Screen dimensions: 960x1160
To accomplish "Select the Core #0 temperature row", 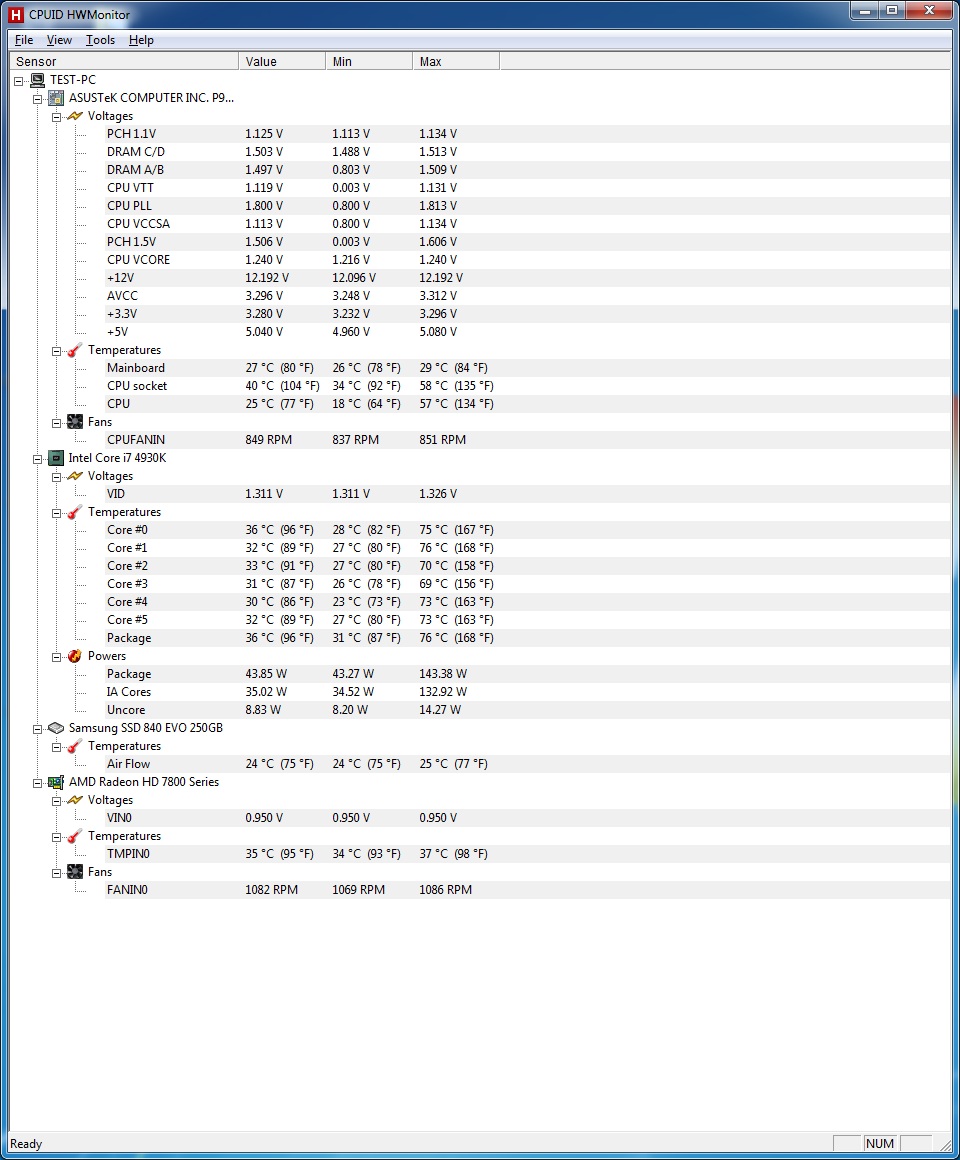I will (x=527, y=530).
